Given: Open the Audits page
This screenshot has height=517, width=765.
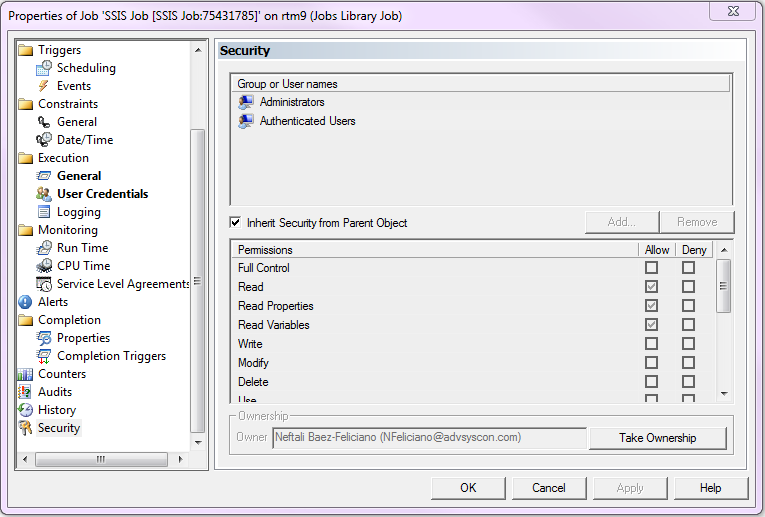Looking at the screenshot, I should [55, 392].
